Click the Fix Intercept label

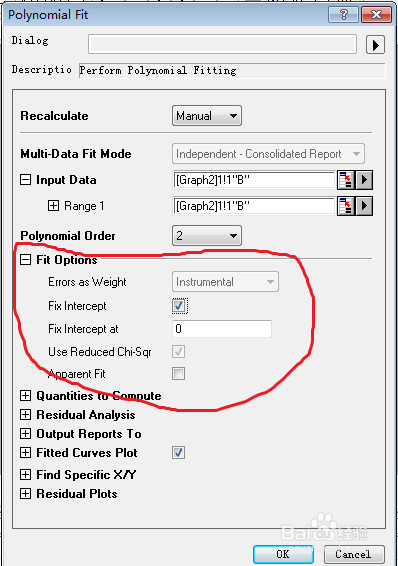(77, 306)
